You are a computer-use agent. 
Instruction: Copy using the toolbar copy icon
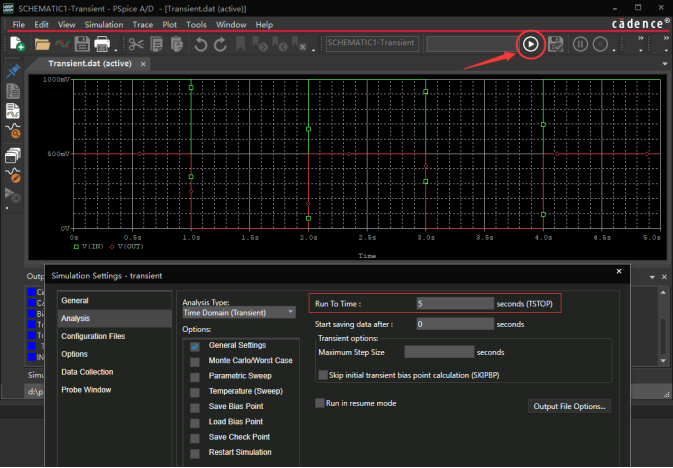157,44
